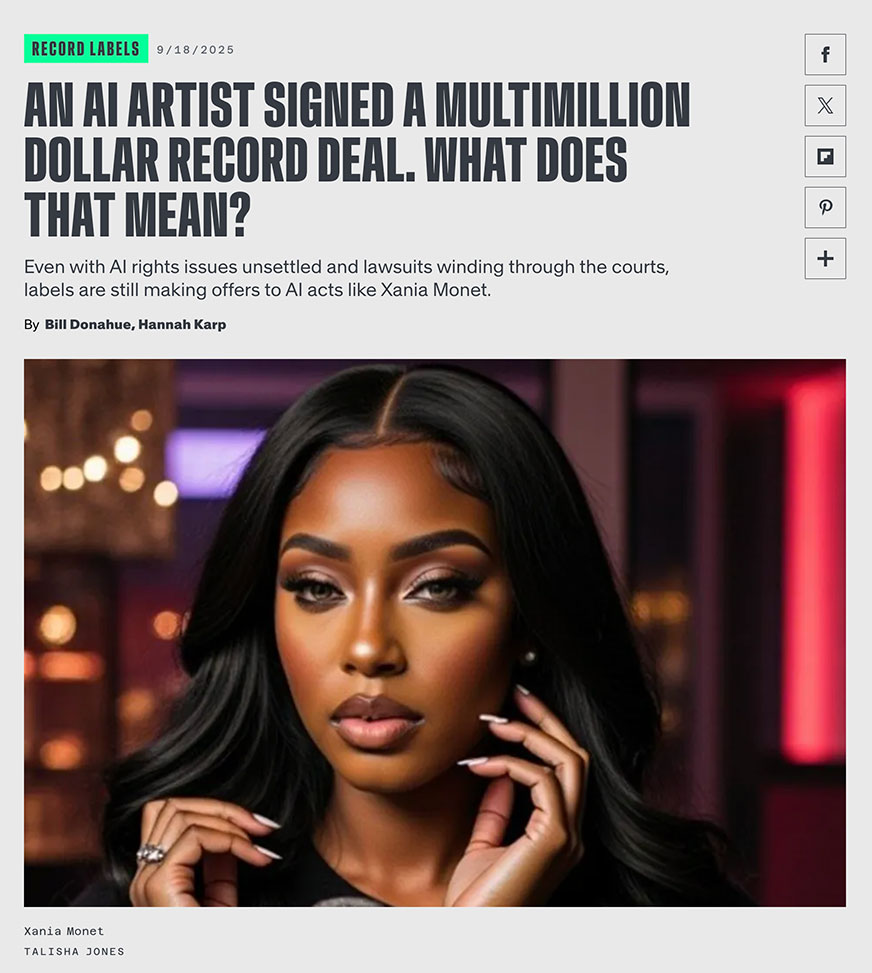Viewport: 872px width, 973px height.
Task: Open the Record Labels category tag
Action: (86, 48)
